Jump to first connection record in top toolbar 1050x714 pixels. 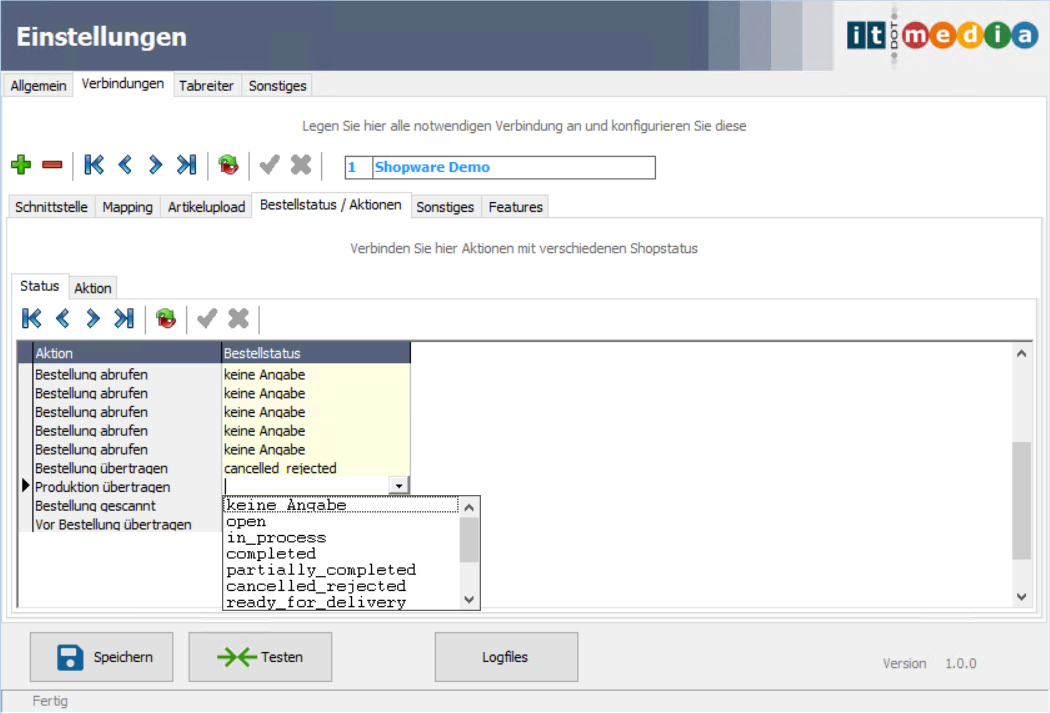point(94,165)
